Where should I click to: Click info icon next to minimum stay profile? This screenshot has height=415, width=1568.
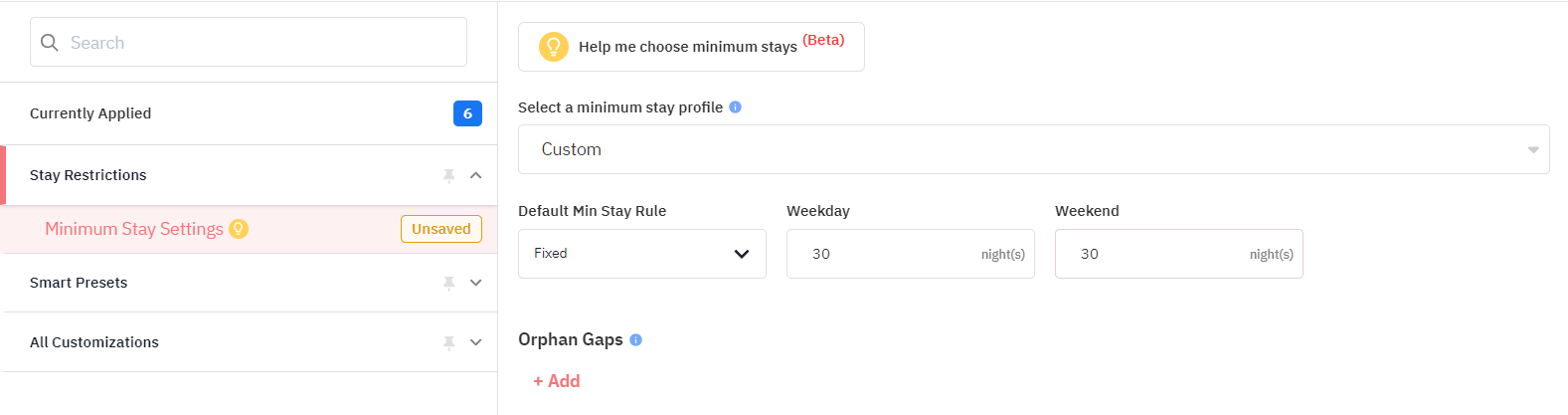735,107
